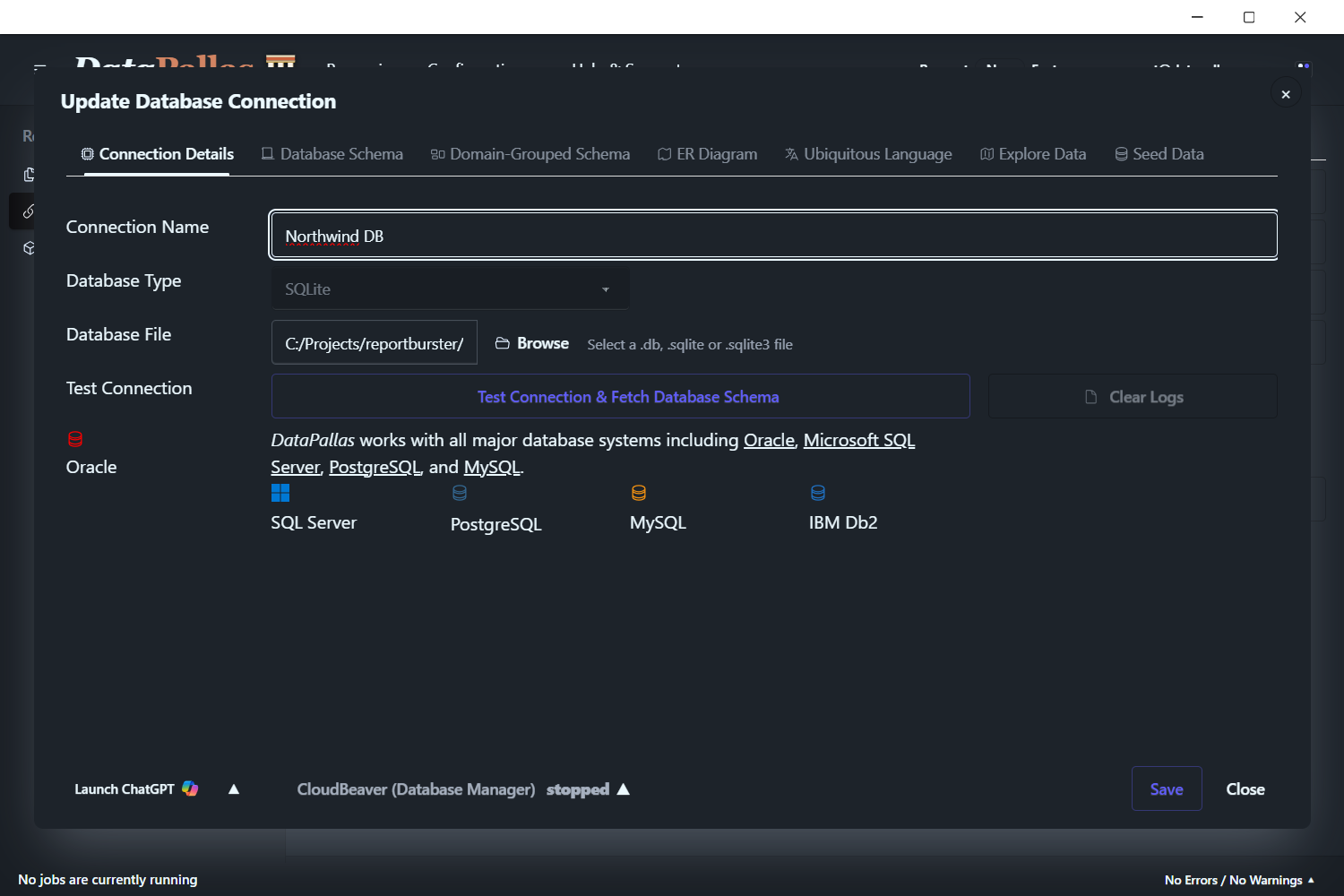The image size is (1344, 896).
Task: Click the Database Schema tab icon
Action: (x=267, y=154)
